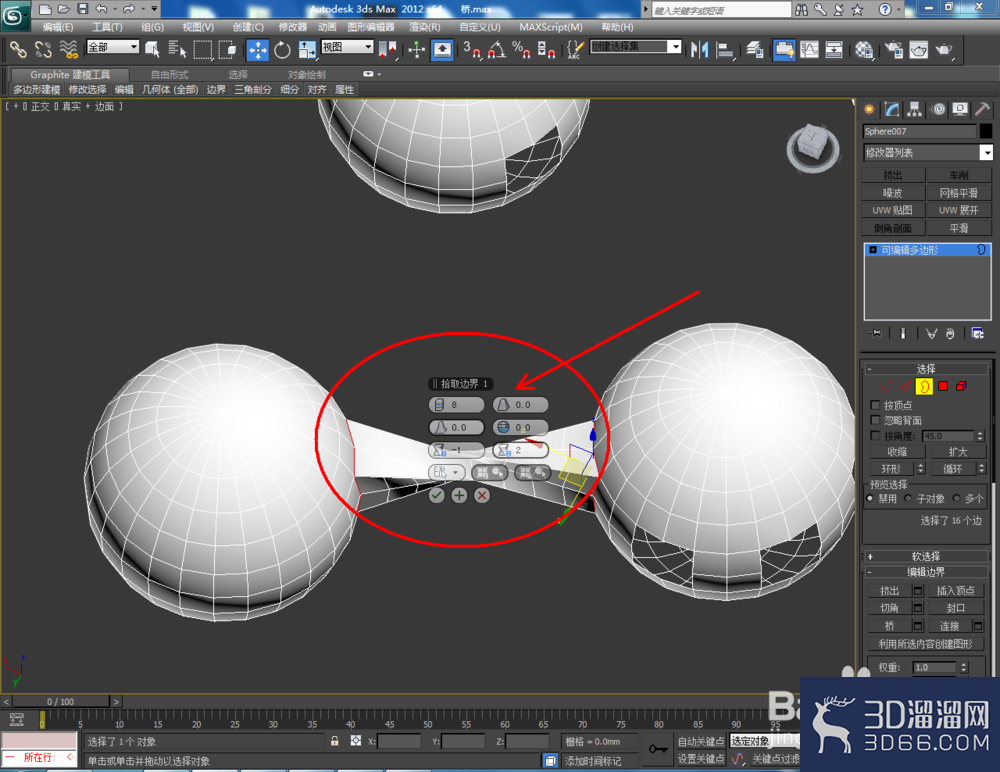1000x772 pixels.
Task: Enable 按角度 checkbox
Action: point(875,436)
